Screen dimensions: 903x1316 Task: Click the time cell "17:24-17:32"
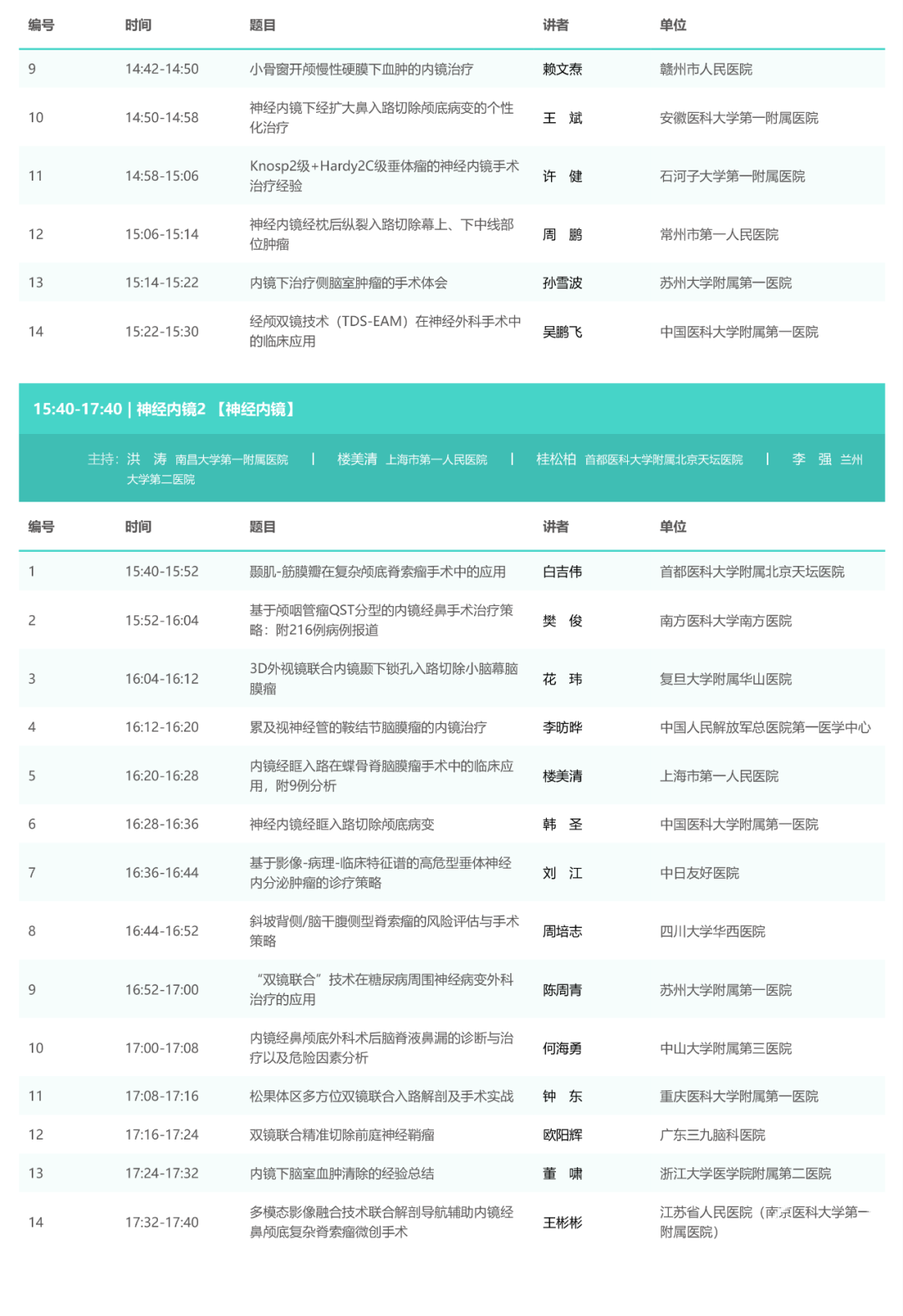[x=162, y=1173]
